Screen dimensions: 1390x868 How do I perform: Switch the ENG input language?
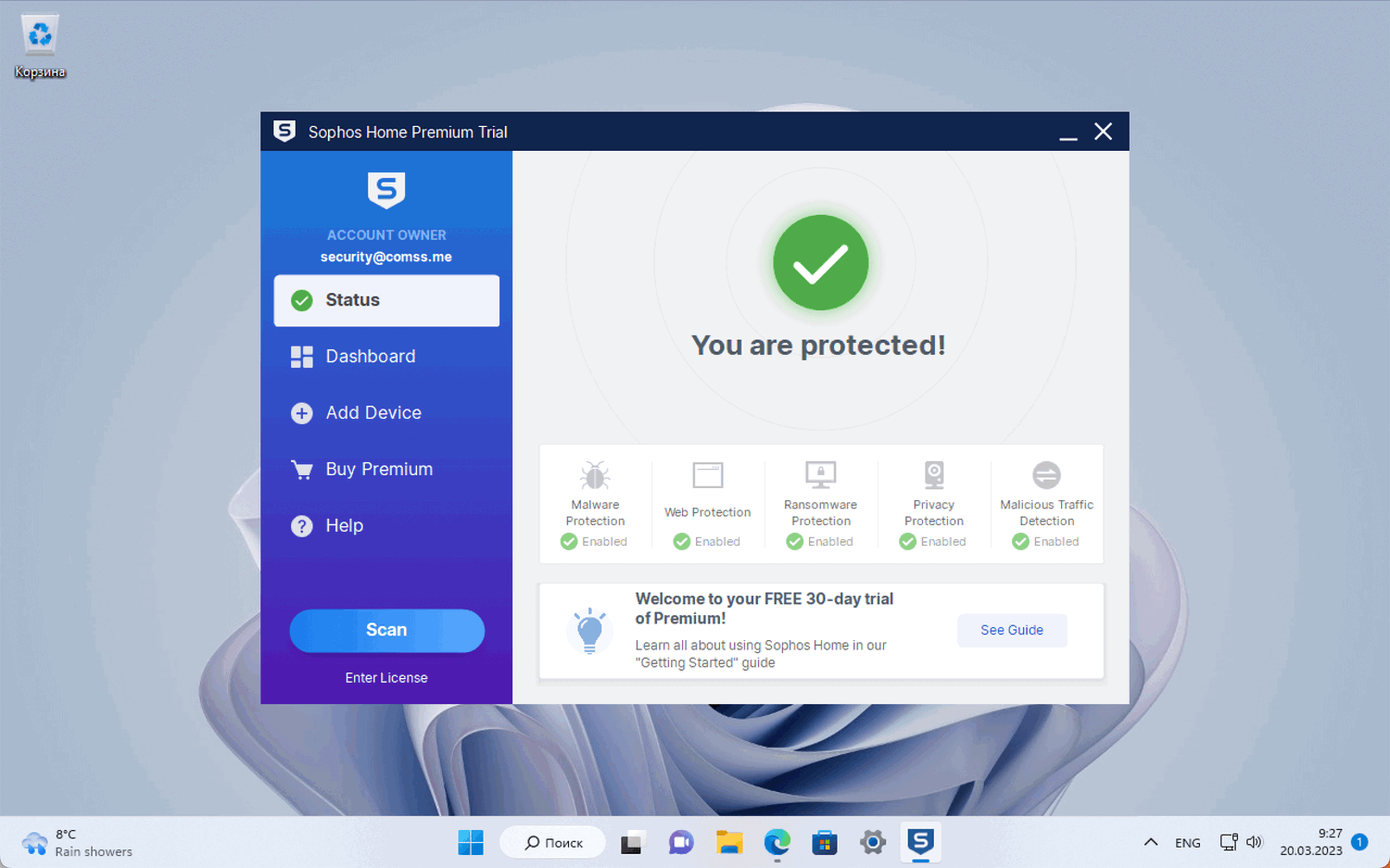tap(1188, 843)
